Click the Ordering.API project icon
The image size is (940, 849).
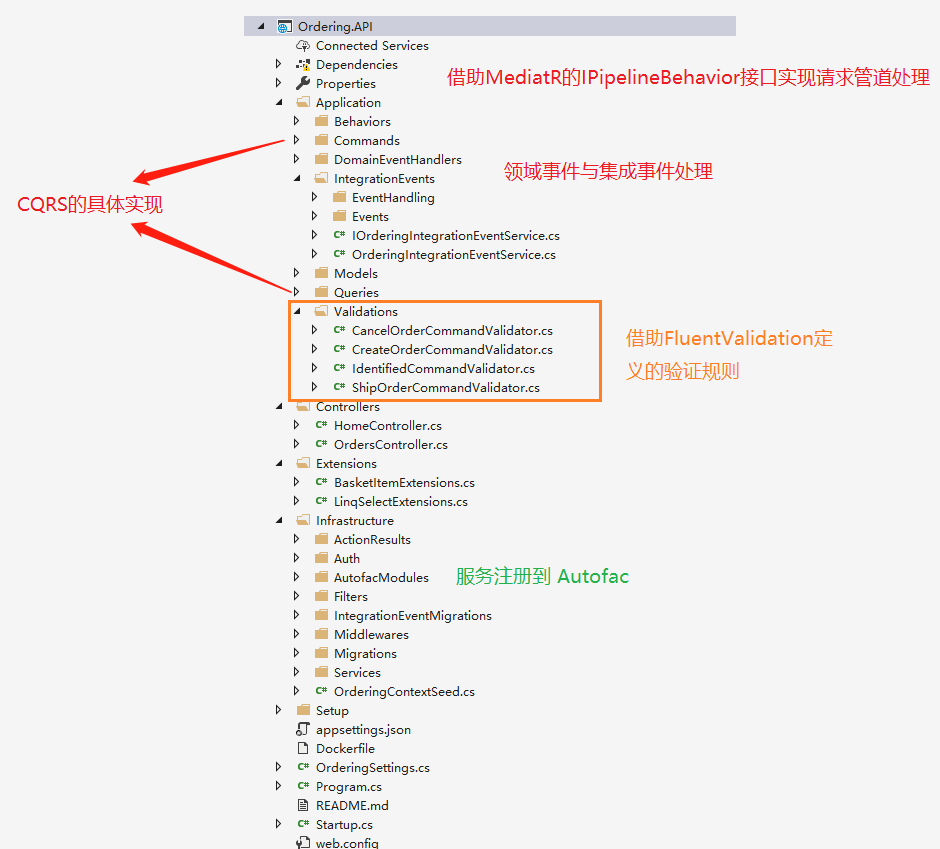[x=285, y=27]
